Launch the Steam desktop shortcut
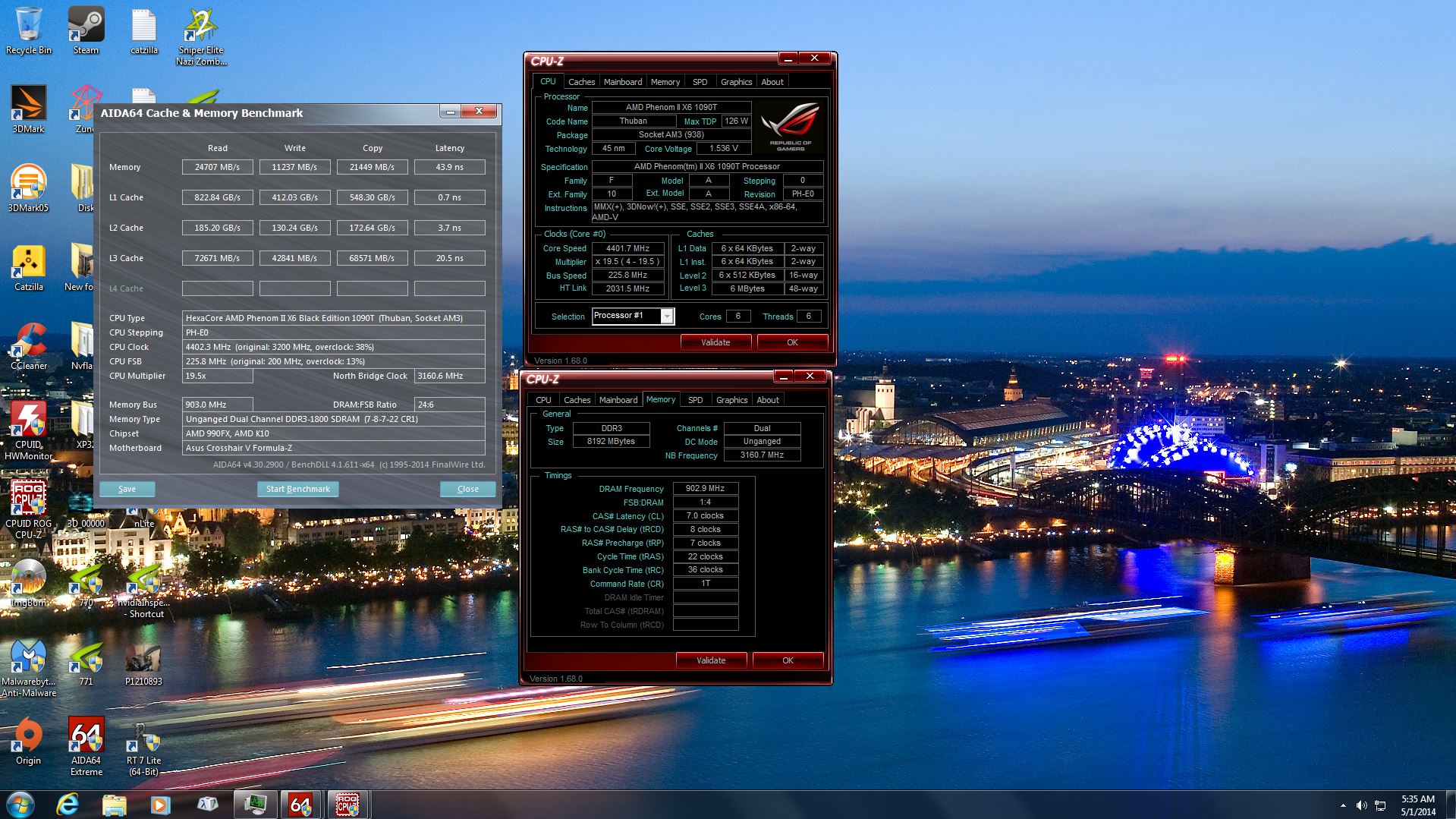This screenshot has width=1456, height=819. click(x=86, y=31)
